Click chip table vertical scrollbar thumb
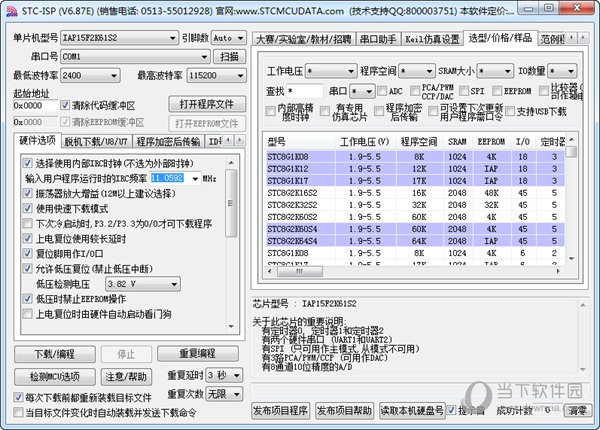This screenshot has width=600, height=430. (571, 151)
